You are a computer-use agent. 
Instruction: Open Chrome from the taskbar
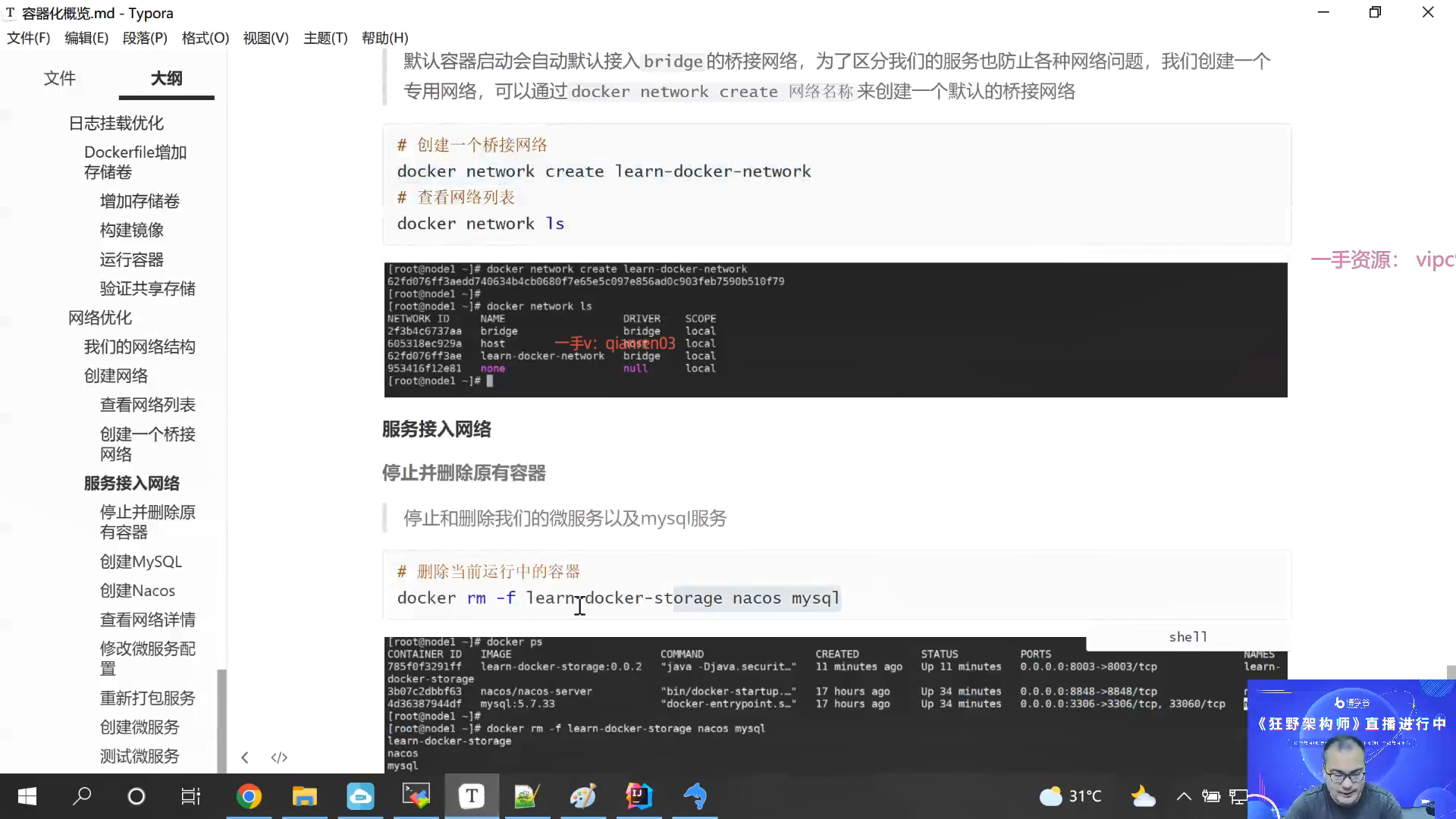click(x=249, y=796)
